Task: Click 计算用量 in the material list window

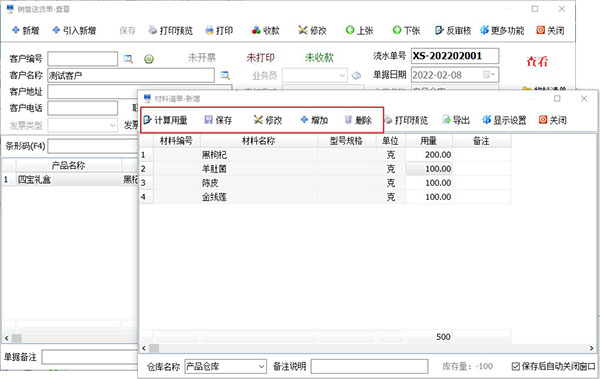Action: coord(165,120)
